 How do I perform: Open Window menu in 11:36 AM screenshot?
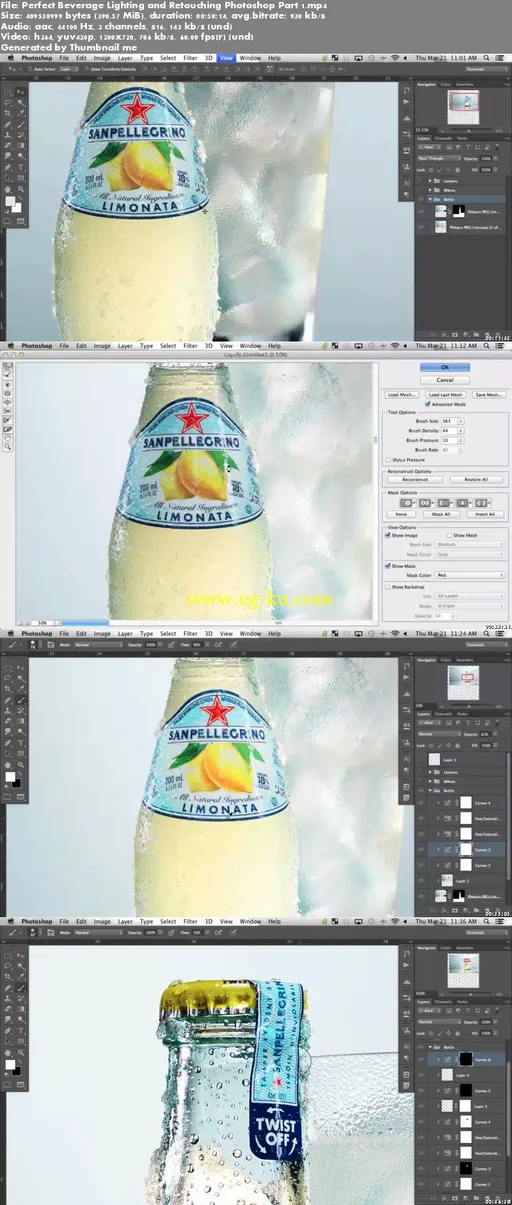(x=251, y=921)
